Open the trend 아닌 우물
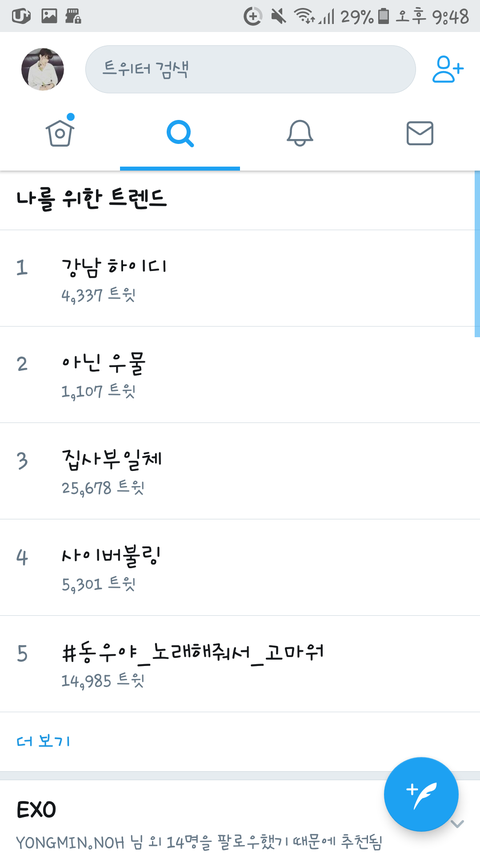 240,375
